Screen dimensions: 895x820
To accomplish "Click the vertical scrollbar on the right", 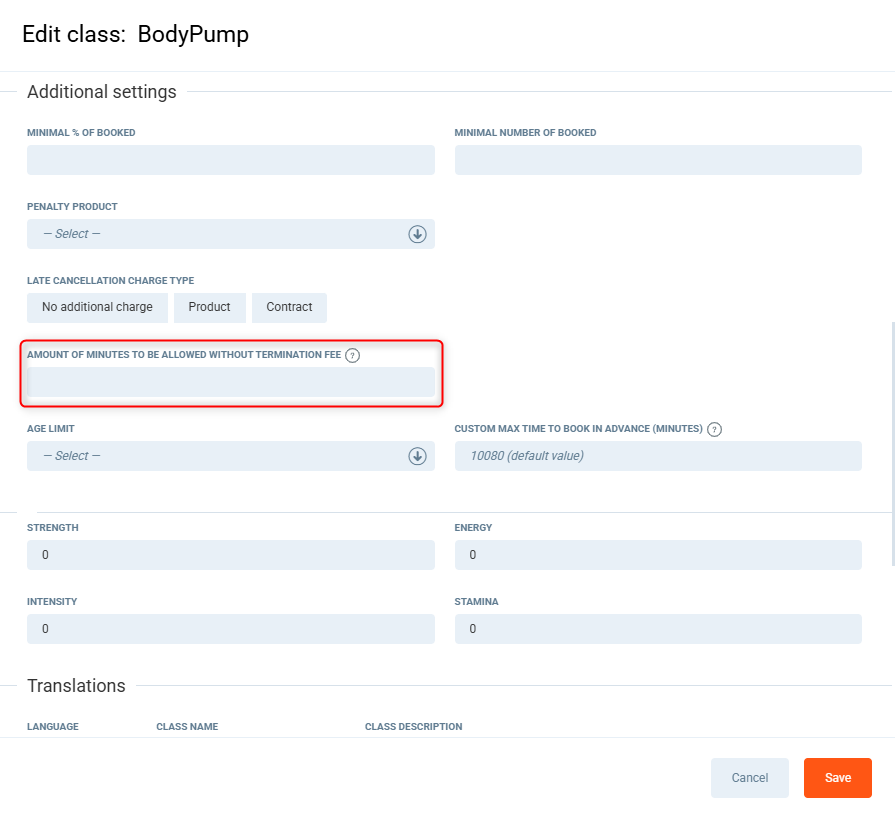I will [892, 440].
